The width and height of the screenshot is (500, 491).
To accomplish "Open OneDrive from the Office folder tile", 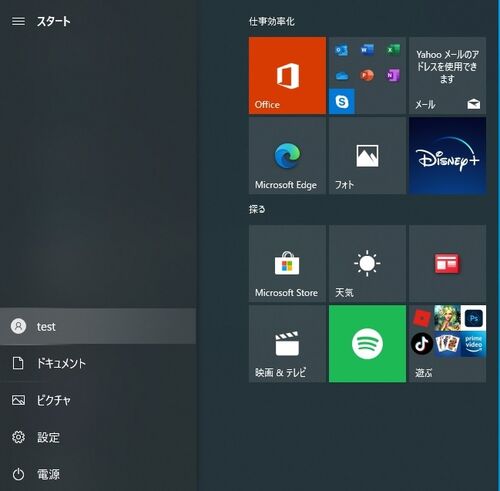I will click(x=342, y=76).
